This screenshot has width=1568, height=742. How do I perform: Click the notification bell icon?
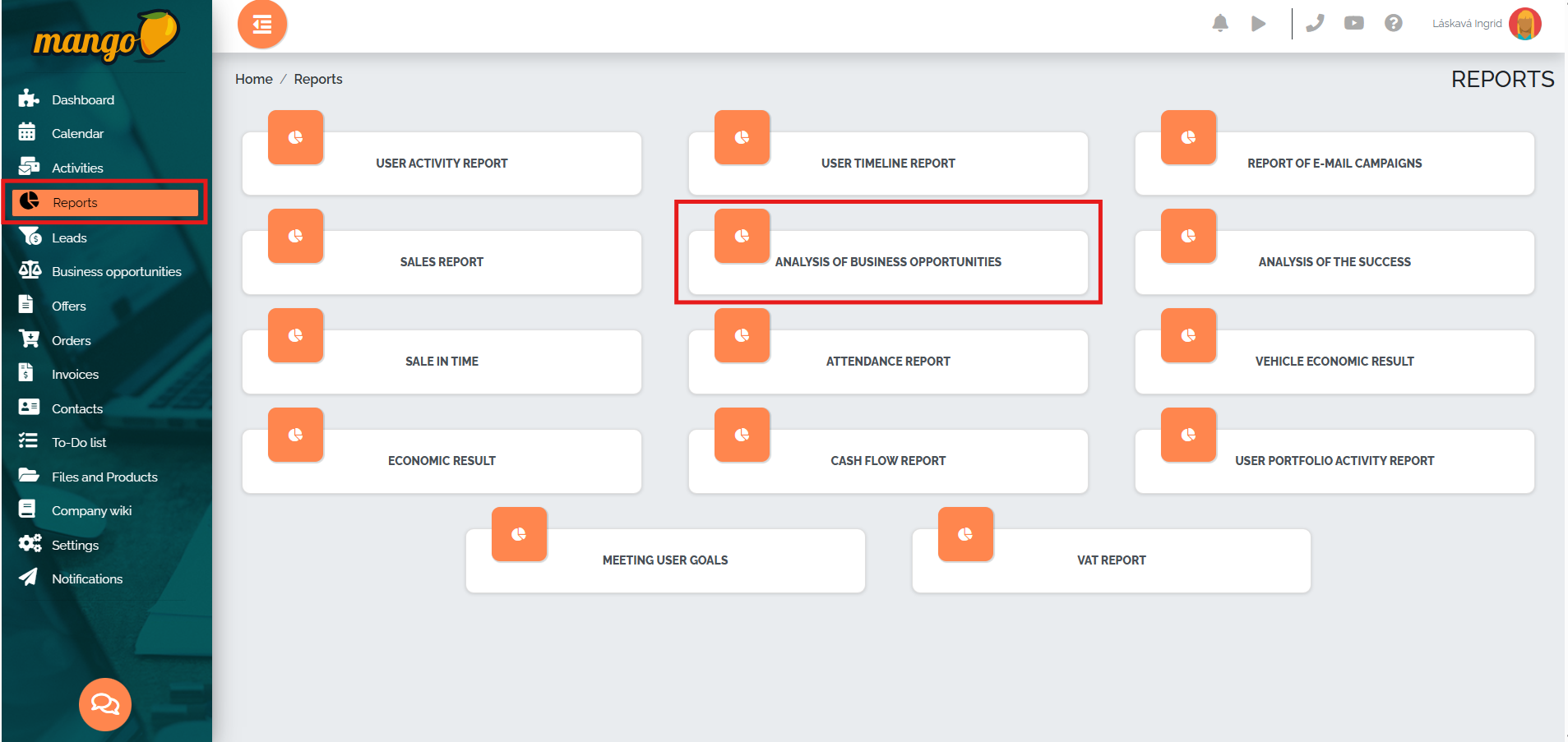[1220, 23]
